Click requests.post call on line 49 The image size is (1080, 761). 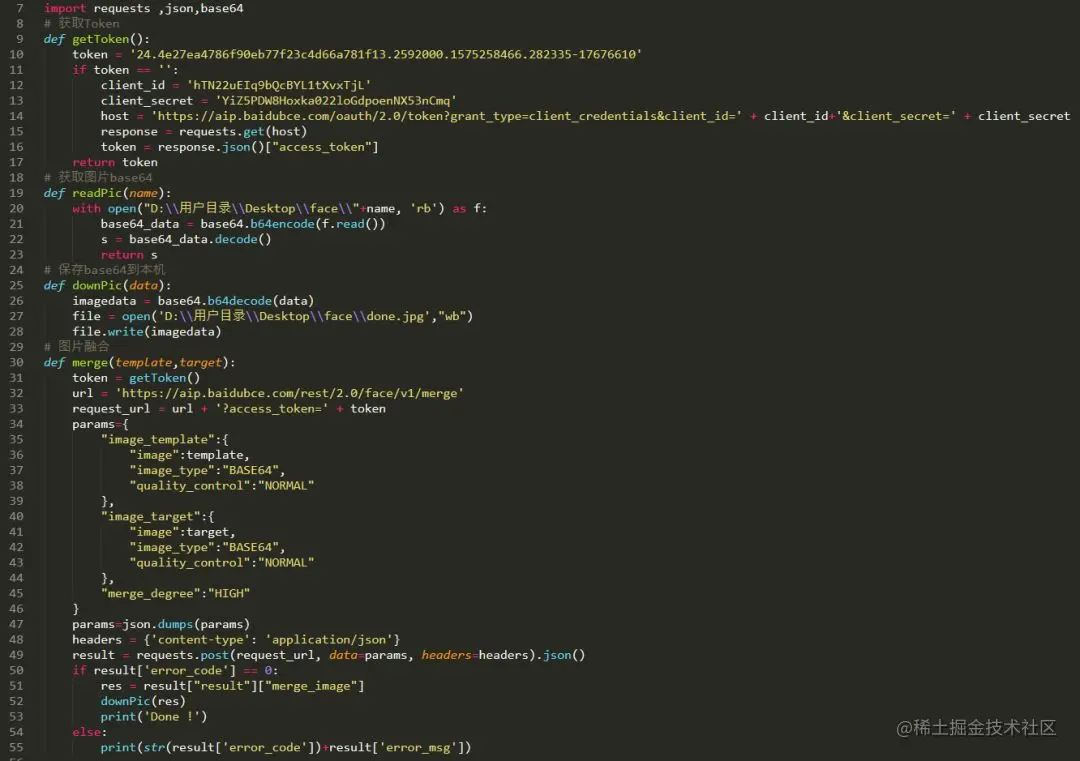point(360,655)
